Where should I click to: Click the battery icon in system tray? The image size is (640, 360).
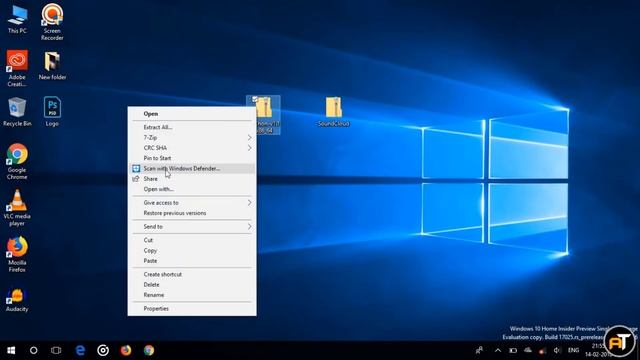[x=513, y=350]
